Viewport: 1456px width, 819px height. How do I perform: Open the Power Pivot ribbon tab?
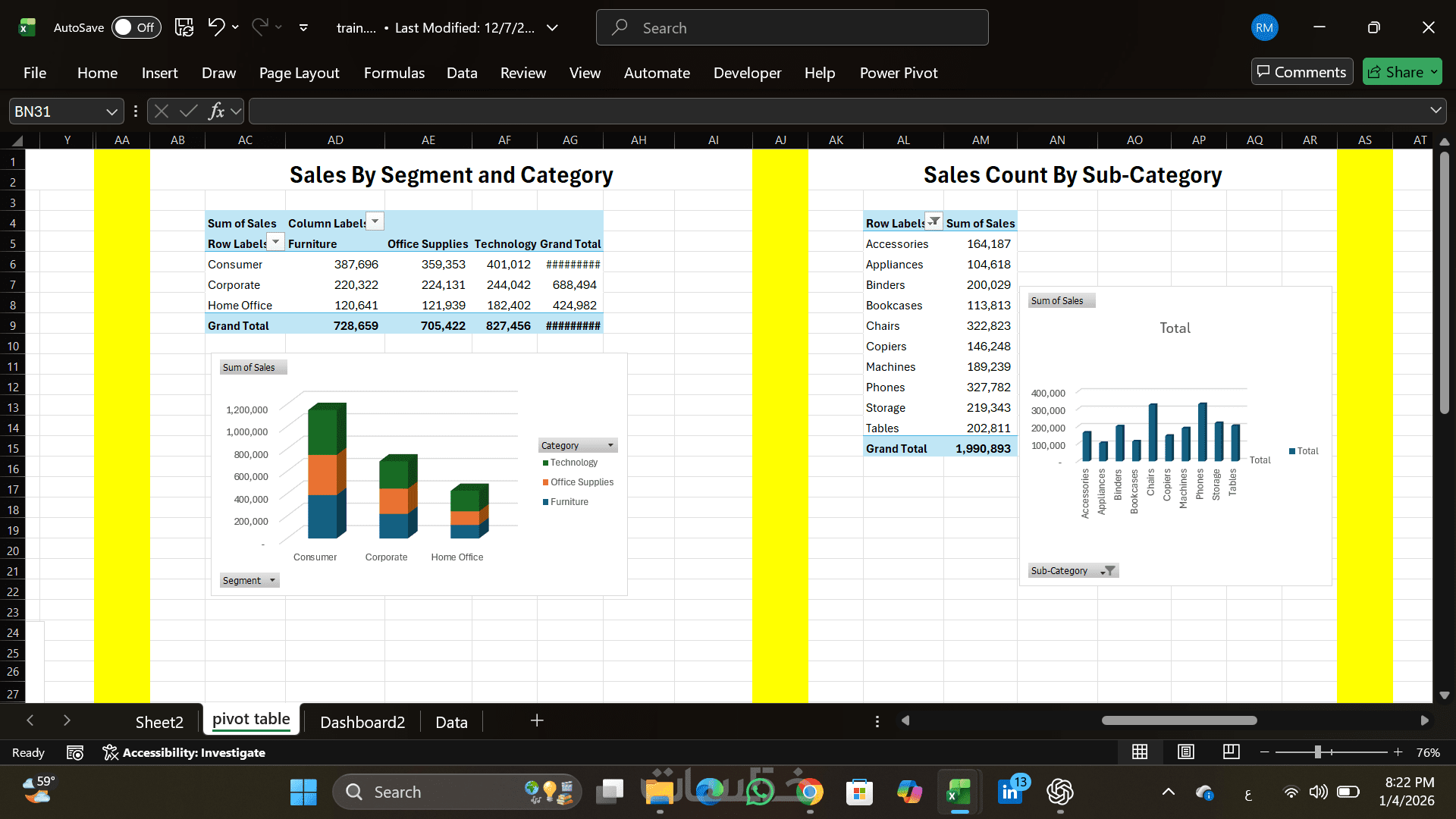pyautogui.click(x=898, y=73)
